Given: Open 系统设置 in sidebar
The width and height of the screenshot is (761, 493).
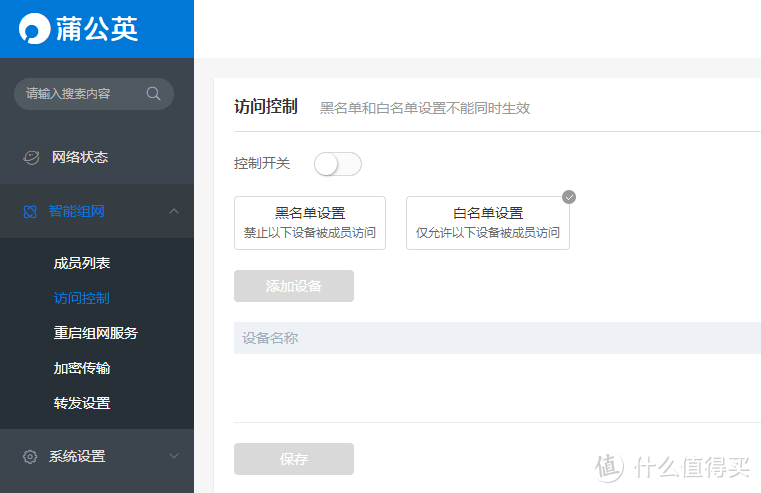Looking at the screenshot, I should click(x=97, y=456).
